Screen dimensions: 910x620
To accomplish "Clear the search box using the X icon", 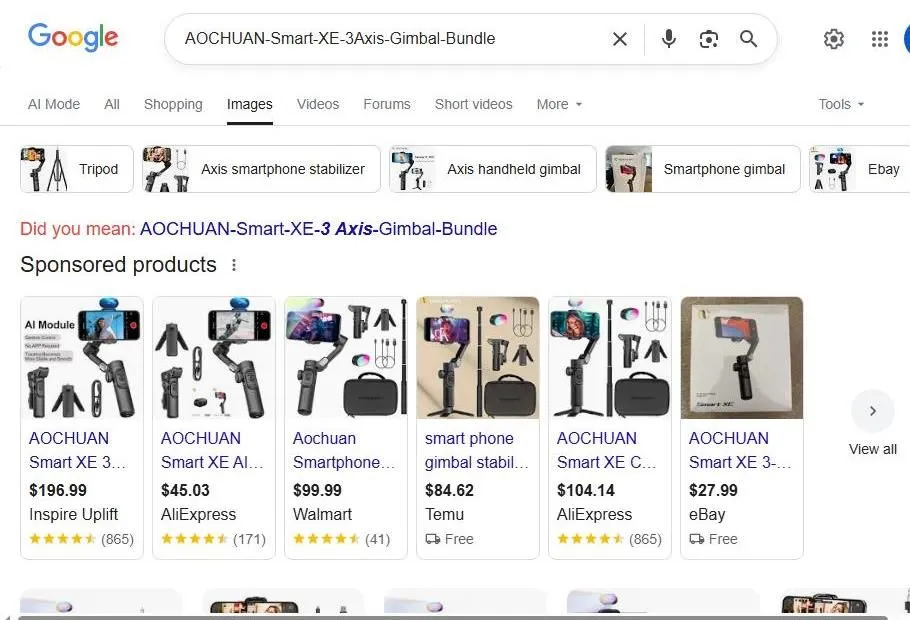I will point(619,39).
